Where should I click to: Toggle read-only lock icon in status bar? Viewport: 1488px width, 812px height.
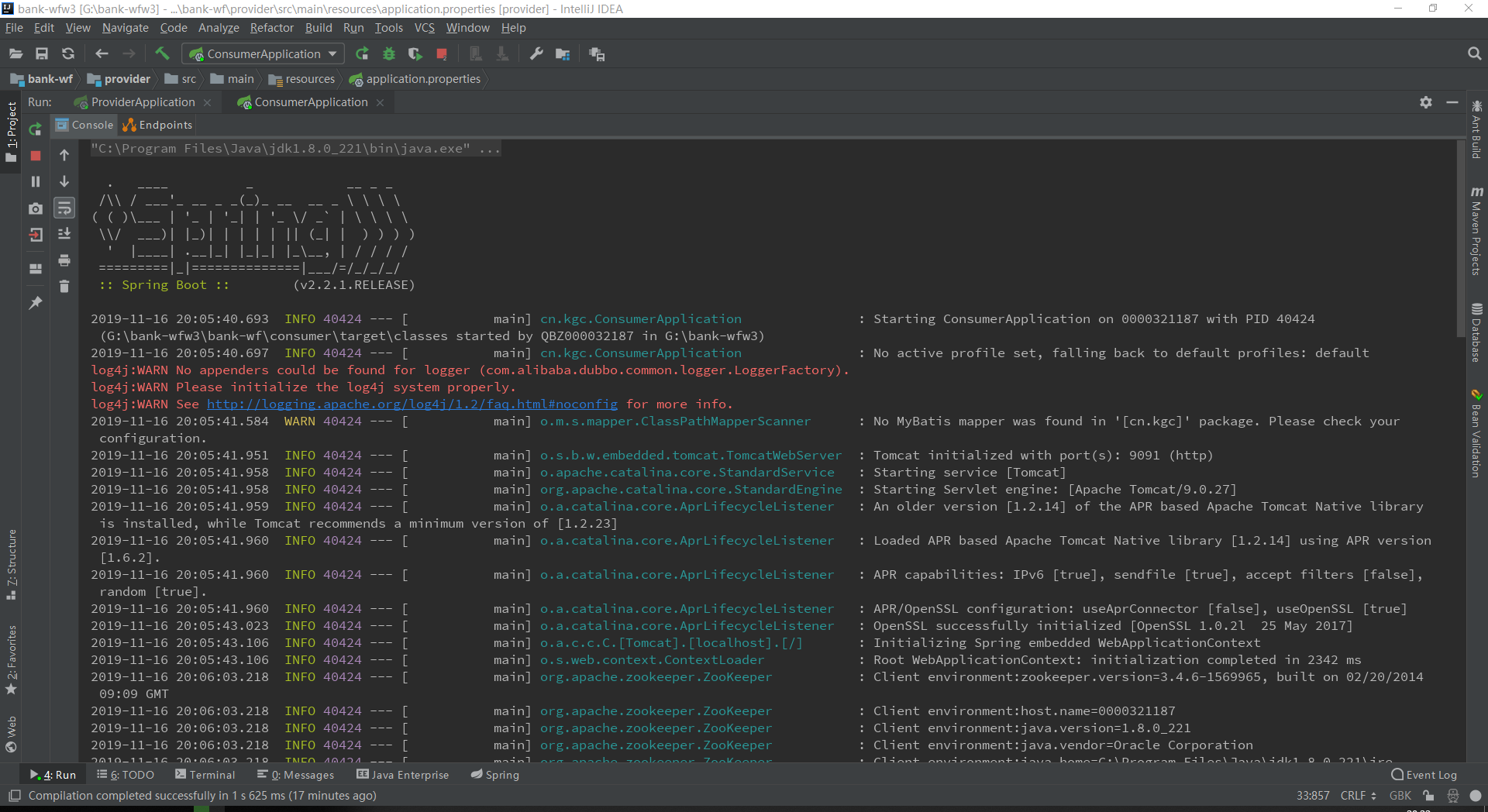point(1428,796)
